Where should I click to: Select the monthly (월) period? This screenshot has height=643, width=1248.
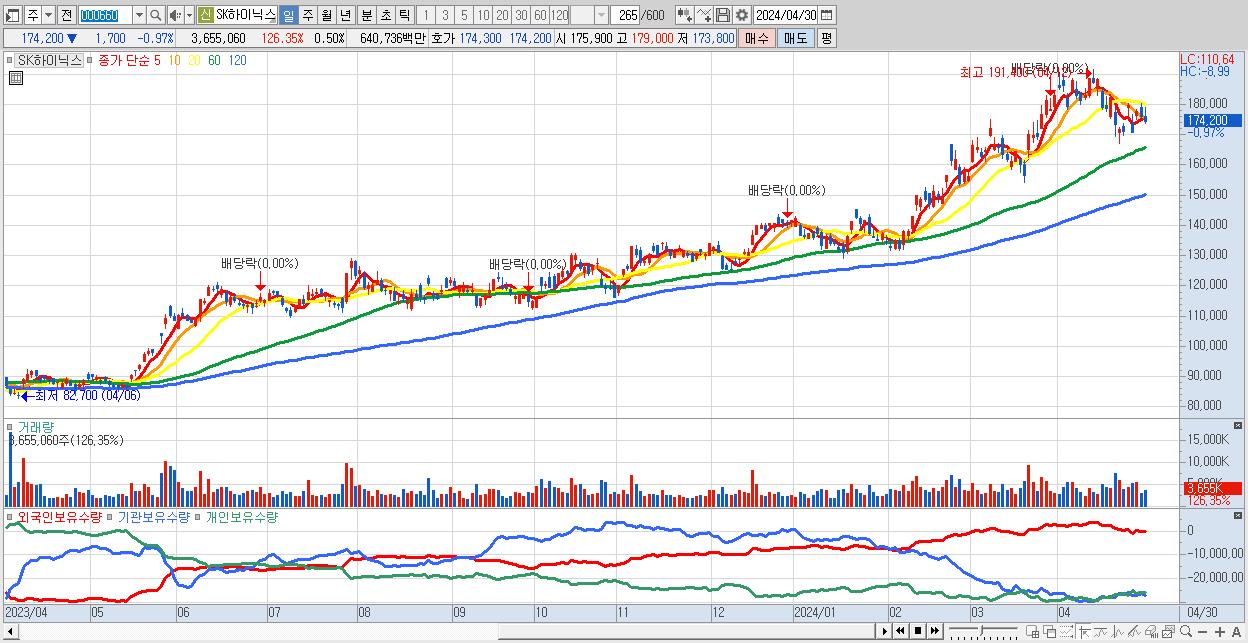click(x=326, y=15)
